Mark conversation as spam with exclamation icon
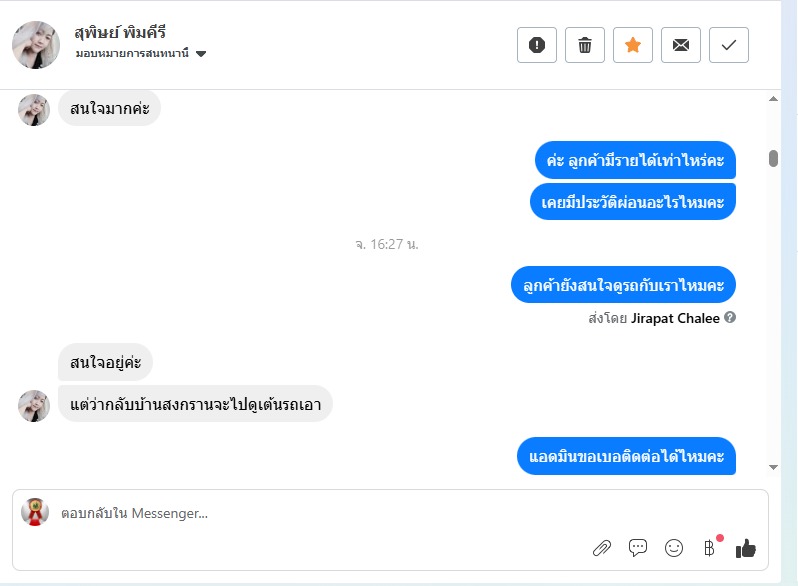Viewport: 798px width, 586px height. pyautogui.click(x=536, y=45)
